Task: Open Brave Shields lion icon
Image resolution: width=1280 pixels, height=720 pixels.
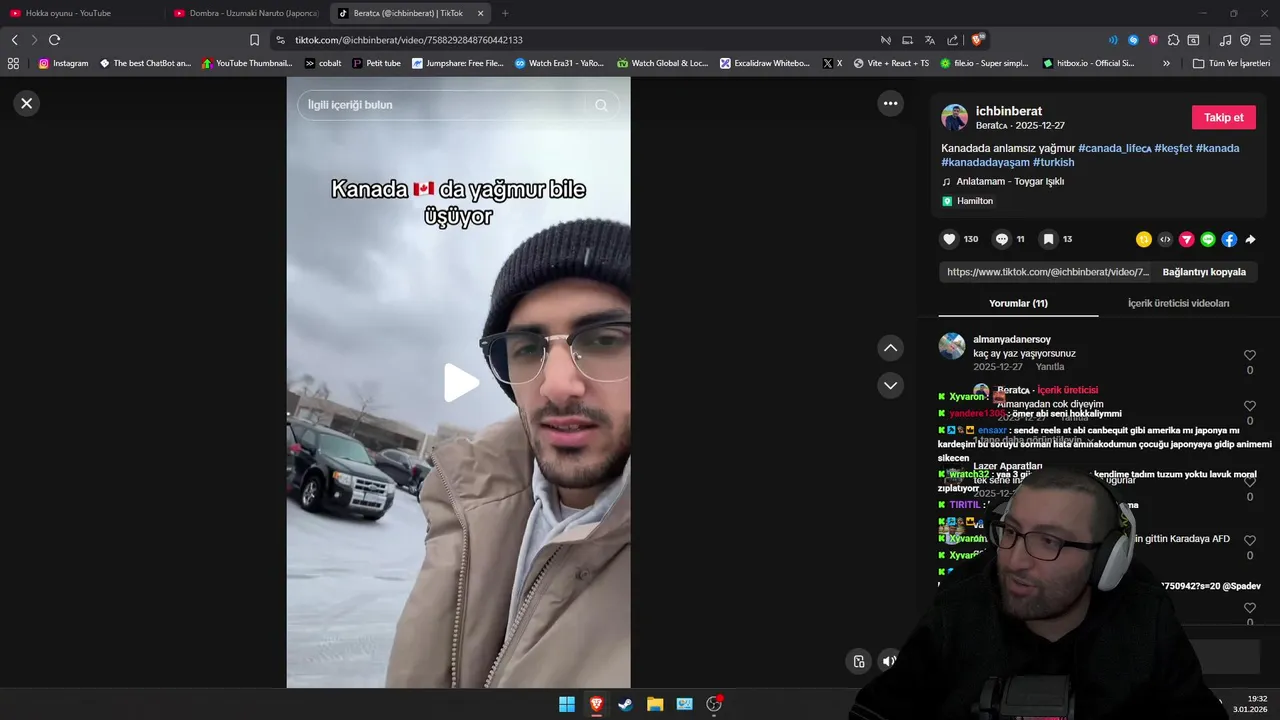Action: pyautogui.click(x=976, y=40)
